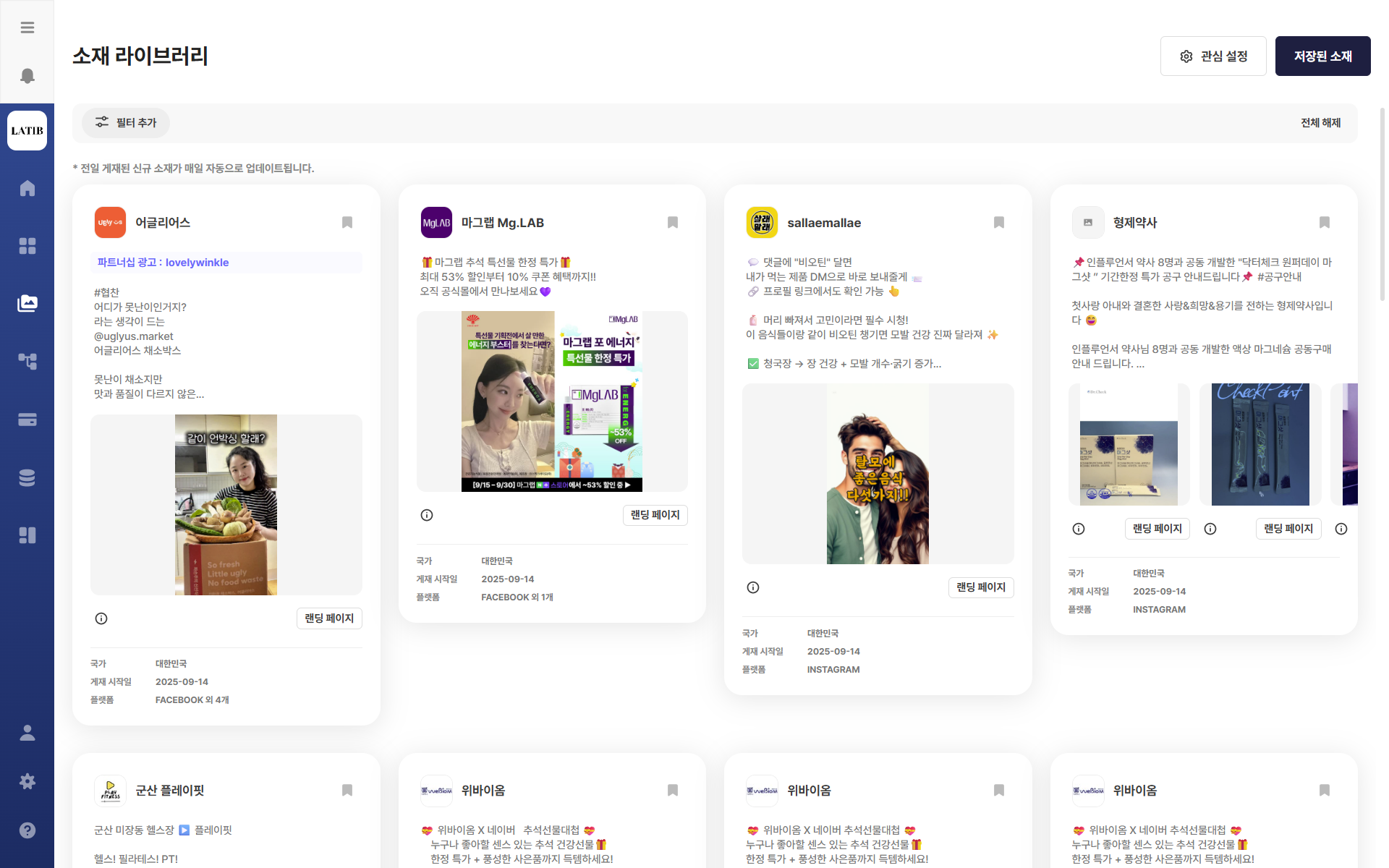Screen dimensions: 1389x868
Task: Open 관심 설정 interest settings
Action: pyautogui.click(x=1213, y=56)
